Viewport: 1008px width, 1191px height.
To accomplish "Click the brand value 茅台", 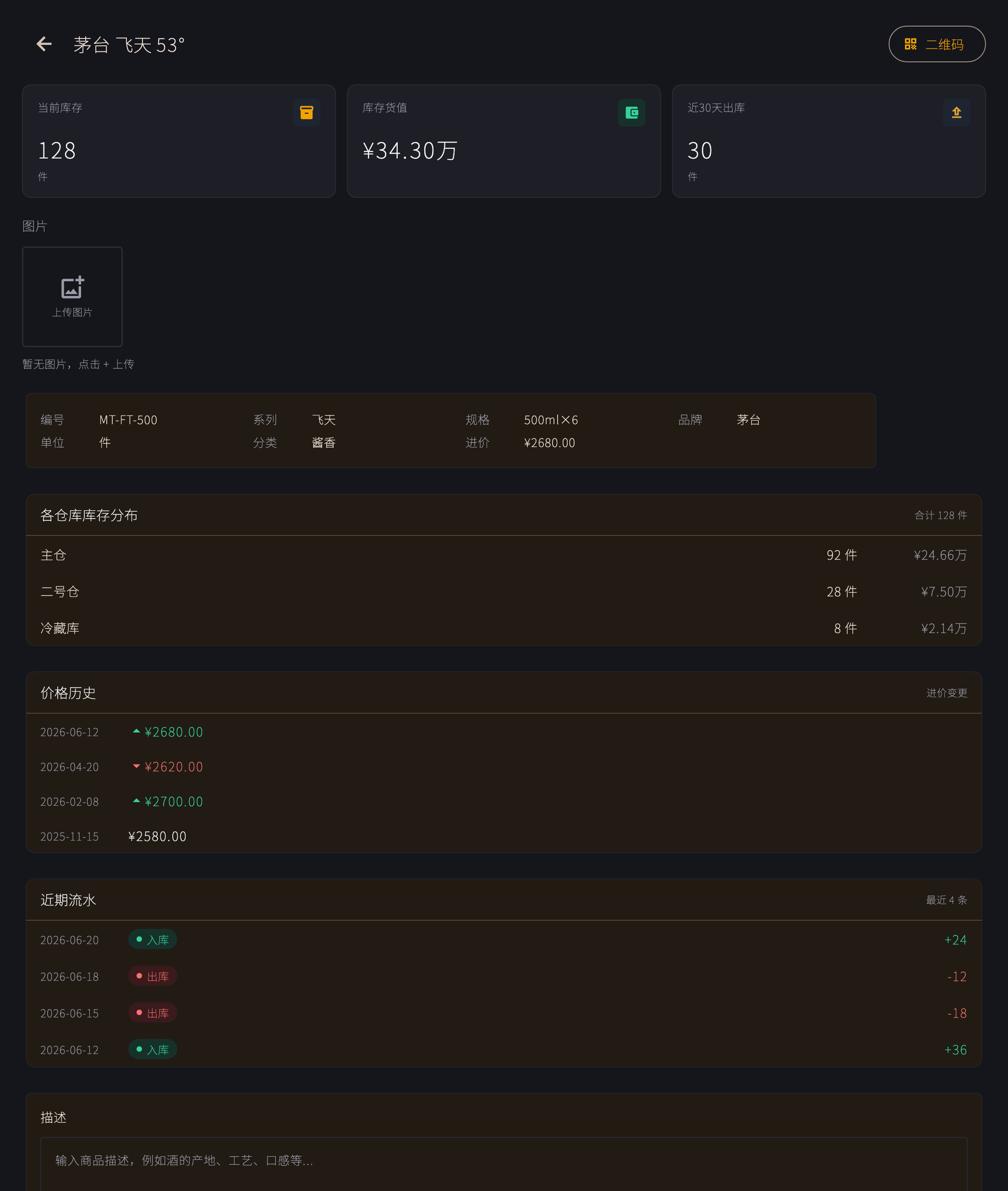I will [x=748, y=420].
